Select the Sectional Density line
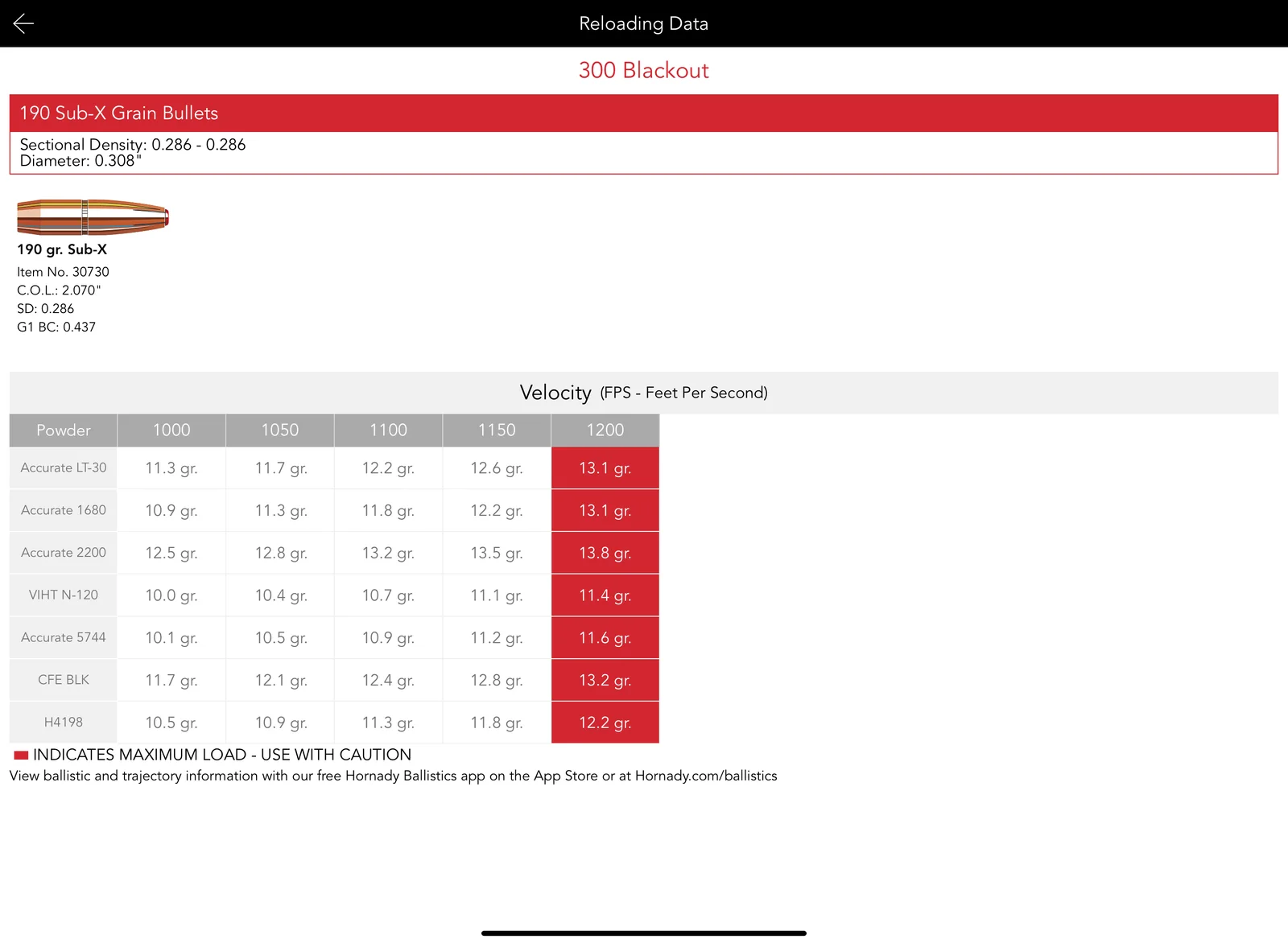This screenshot has height=943, width=1288. click(x=133, y=145)
